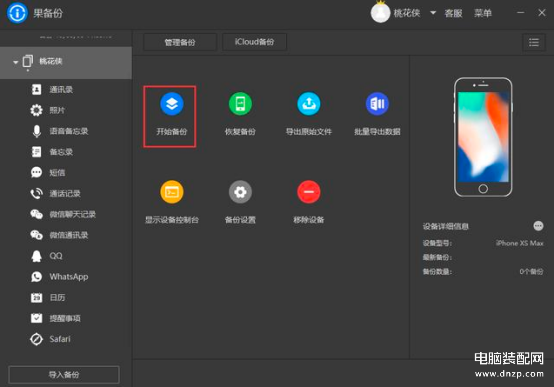The width and height of the screenshot is (554, 387).
Task: Open the 显示设备控制台 console icon
Action: [172, 192]
